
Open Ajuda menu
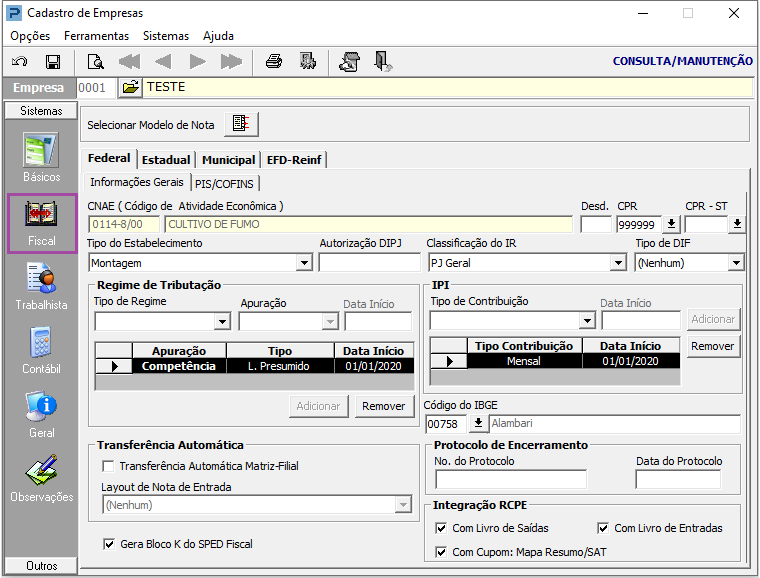click(x=218, y=36)
